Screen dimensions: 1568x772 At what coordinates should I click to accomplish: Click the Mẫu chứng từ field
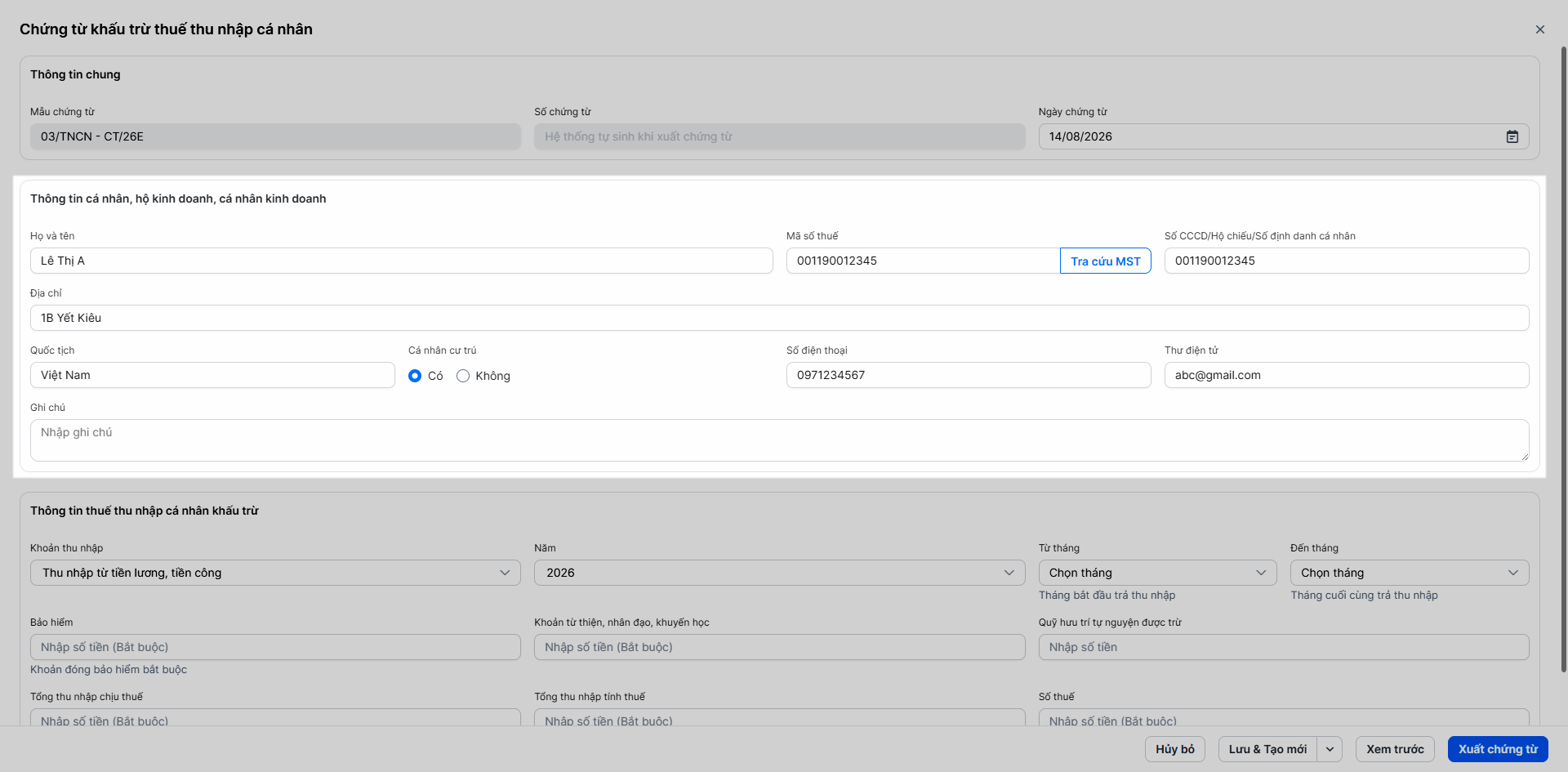click(x=275, y=136)
